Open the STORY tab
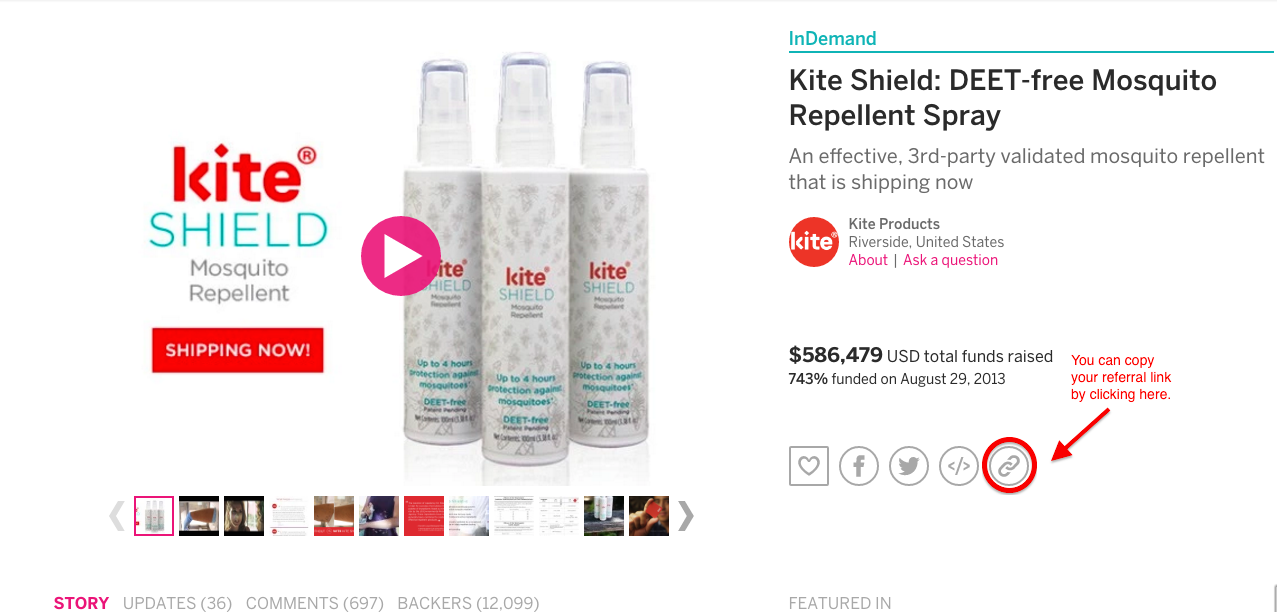Screen dimensions: 1277x612 point(81,603)
